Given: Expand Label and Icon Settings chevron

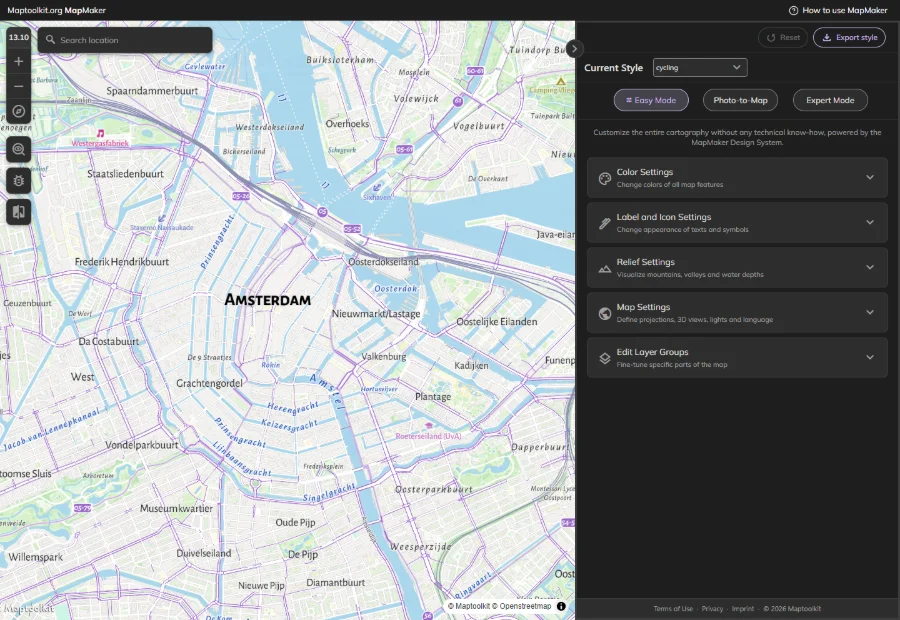Looking at the screenshot, I should pos(870,222).
